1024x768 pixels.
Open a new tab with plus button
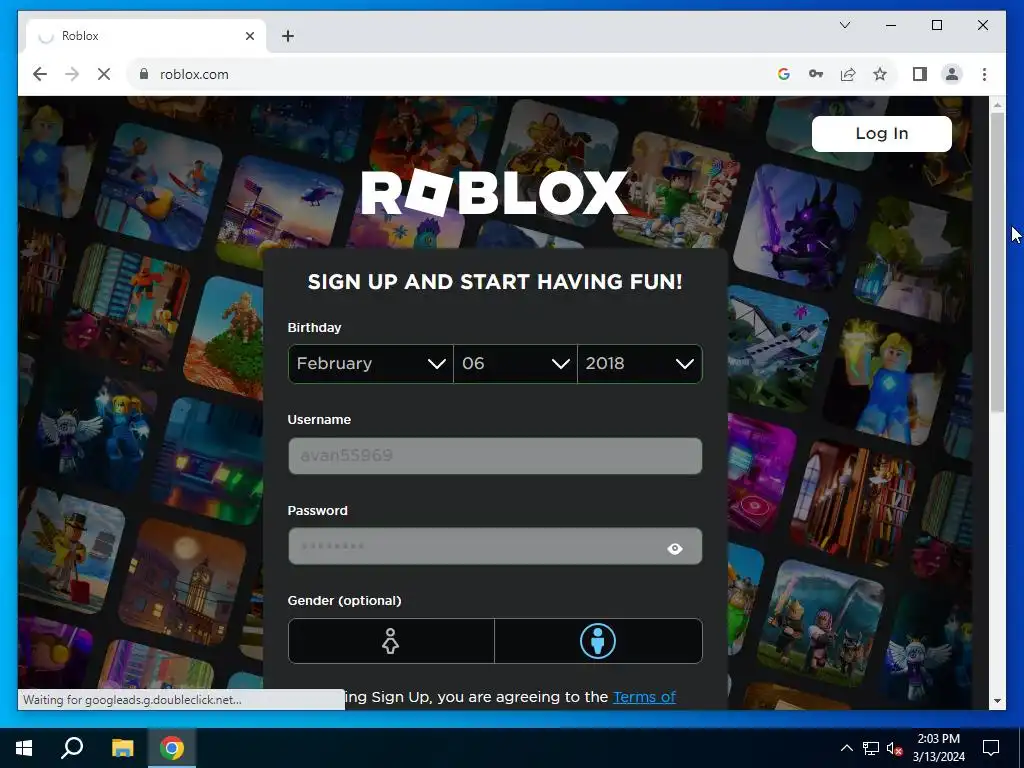point(288,36)
